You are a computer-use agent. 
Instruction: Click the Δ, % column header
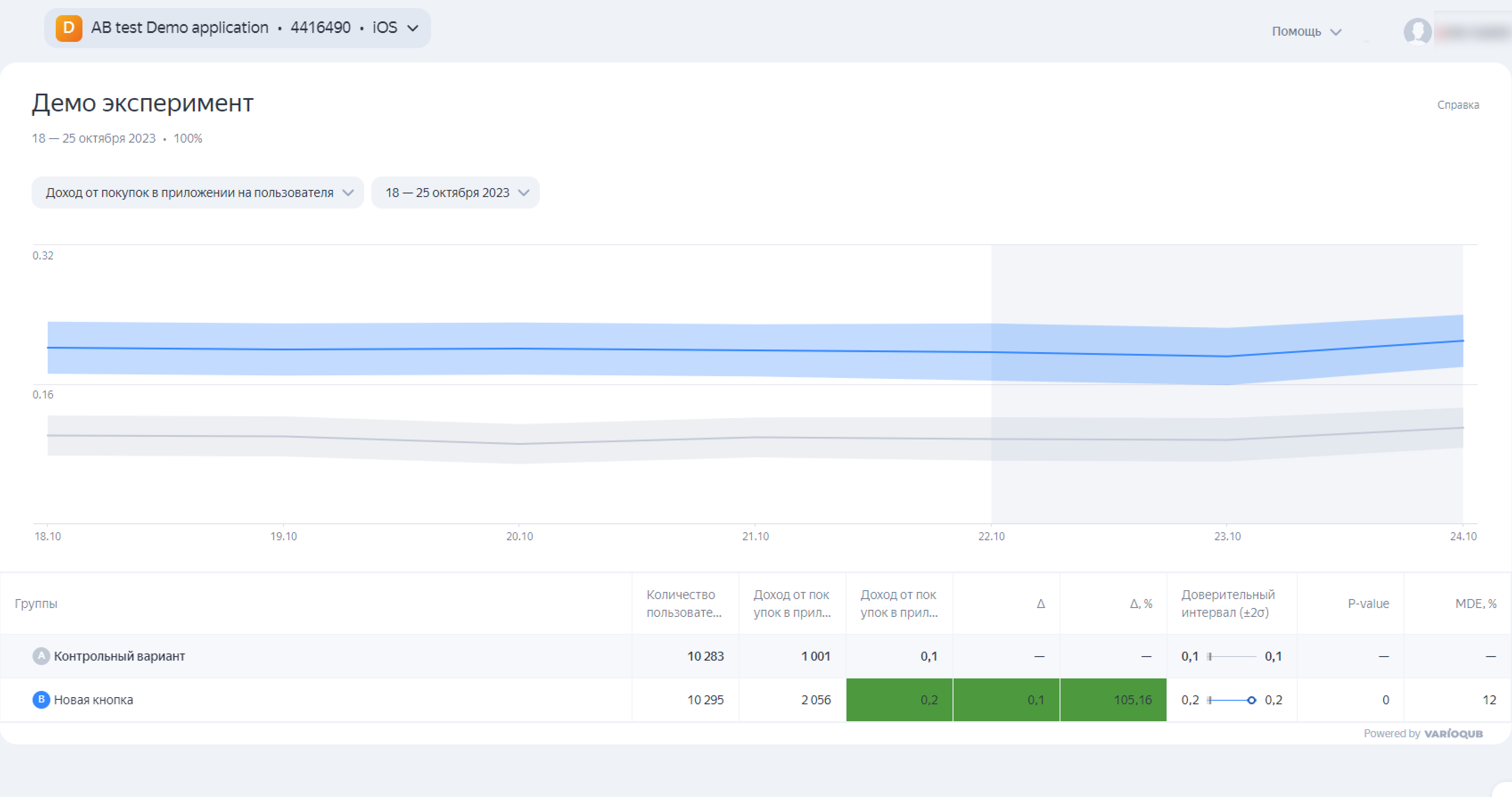coord(1140,604)
